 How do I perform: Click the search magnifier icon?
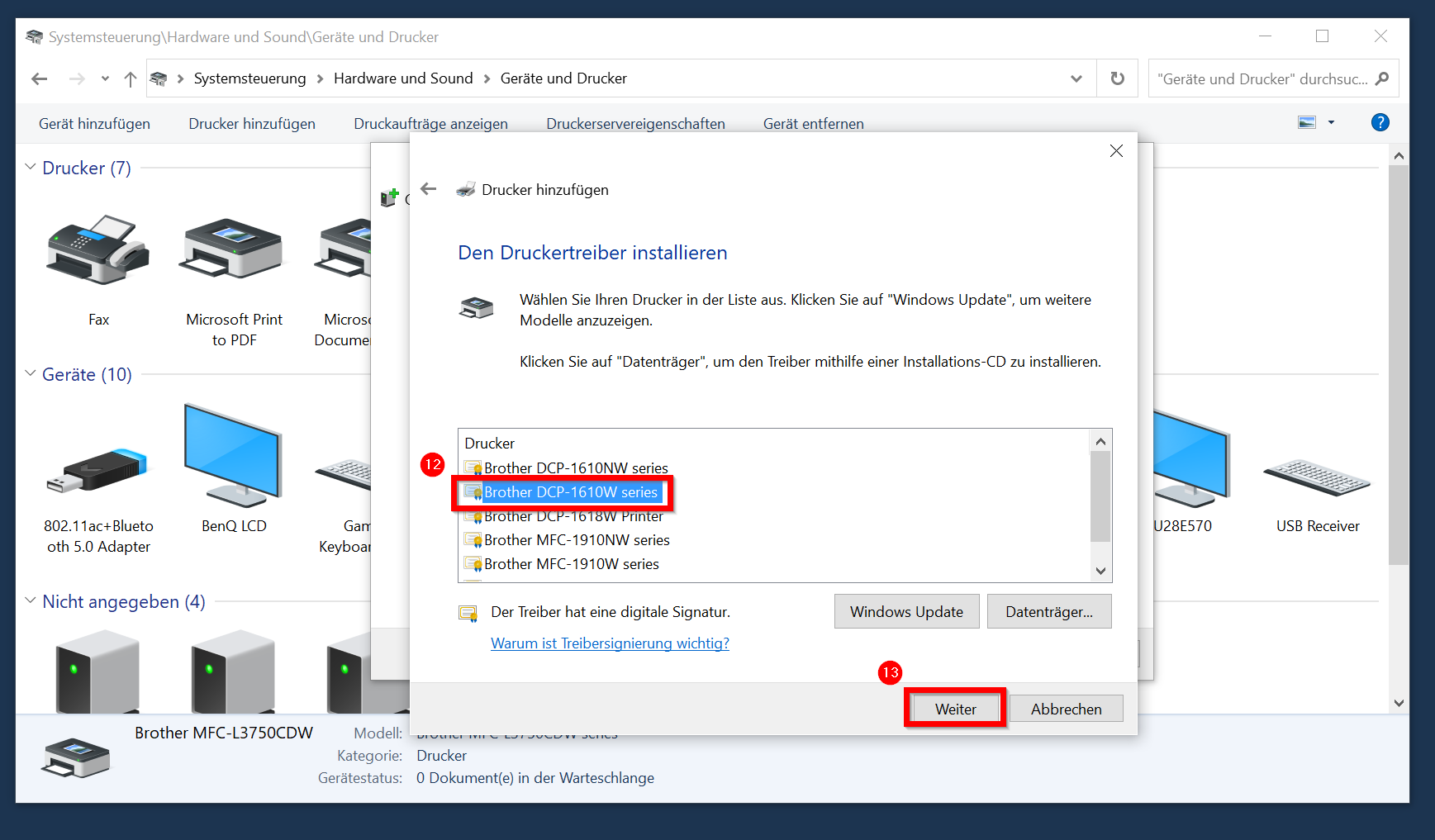pyautogui.click(x=1381, y=78)
